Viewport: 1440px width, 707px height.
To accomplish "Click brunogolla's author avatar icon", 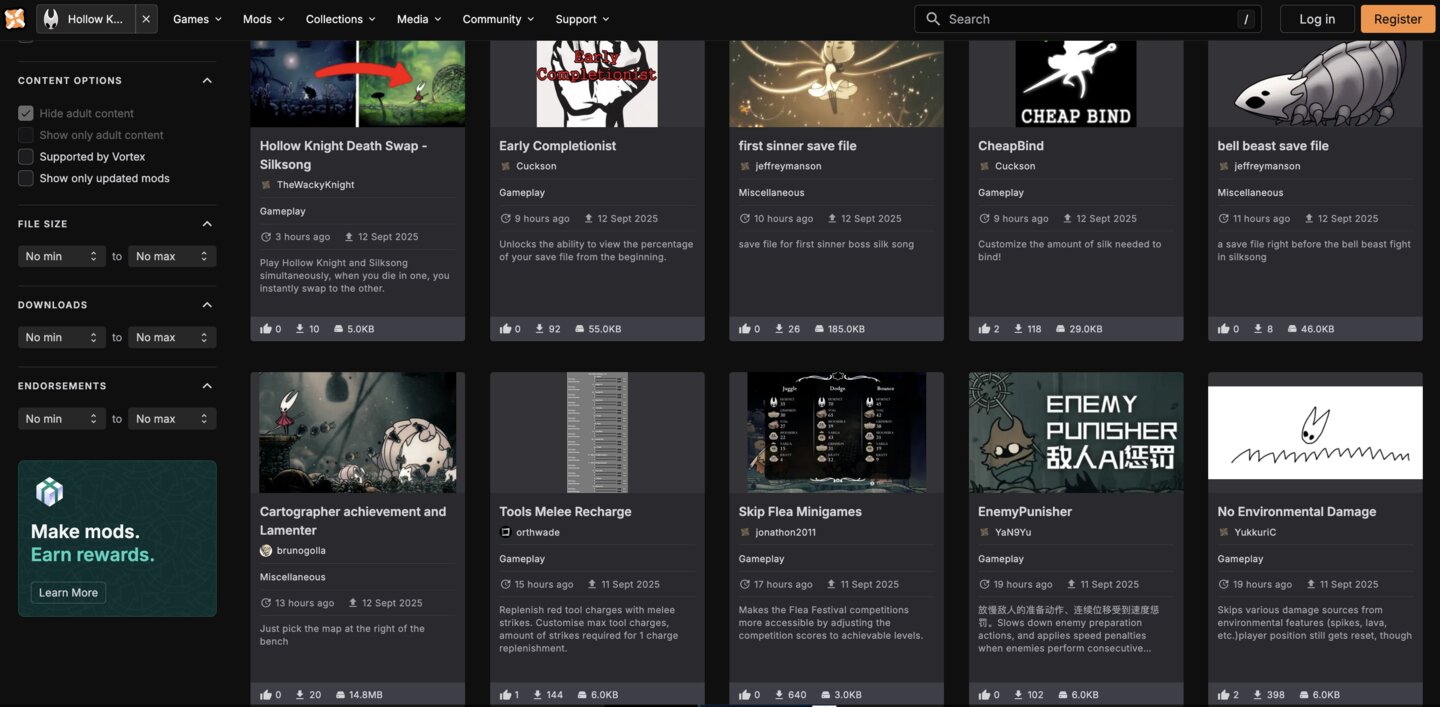I will click(x=266, y=551).
